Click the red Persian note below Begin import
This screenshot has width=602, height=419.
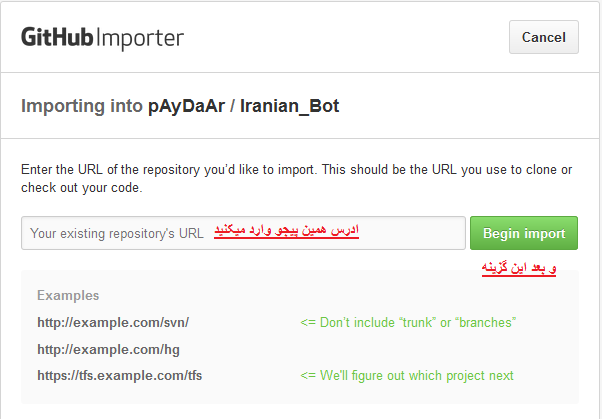pyautogui.click(x=519, y=270)
